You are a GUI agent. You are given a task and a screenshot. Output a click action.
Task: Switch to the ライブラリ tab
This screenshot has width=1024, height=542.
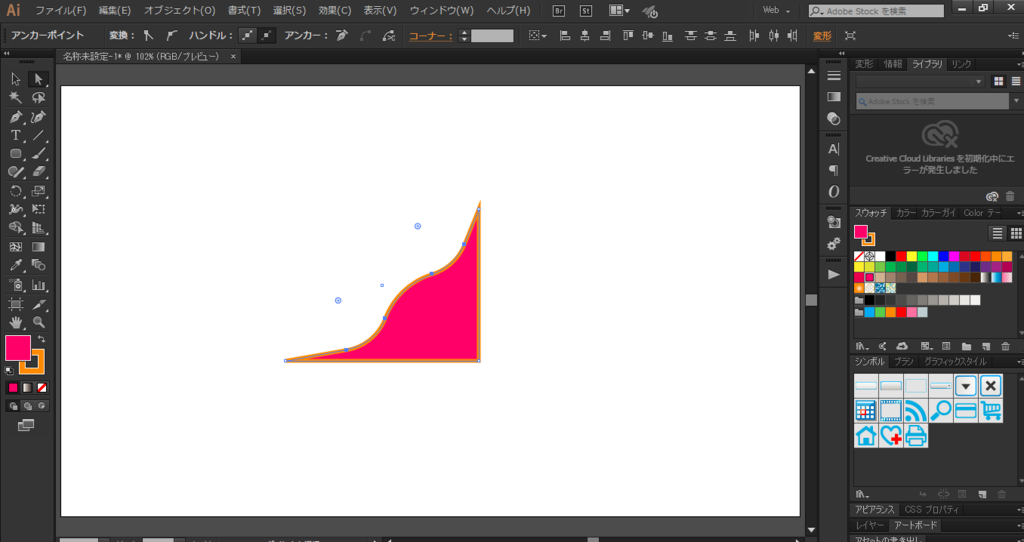pos(927,64)
